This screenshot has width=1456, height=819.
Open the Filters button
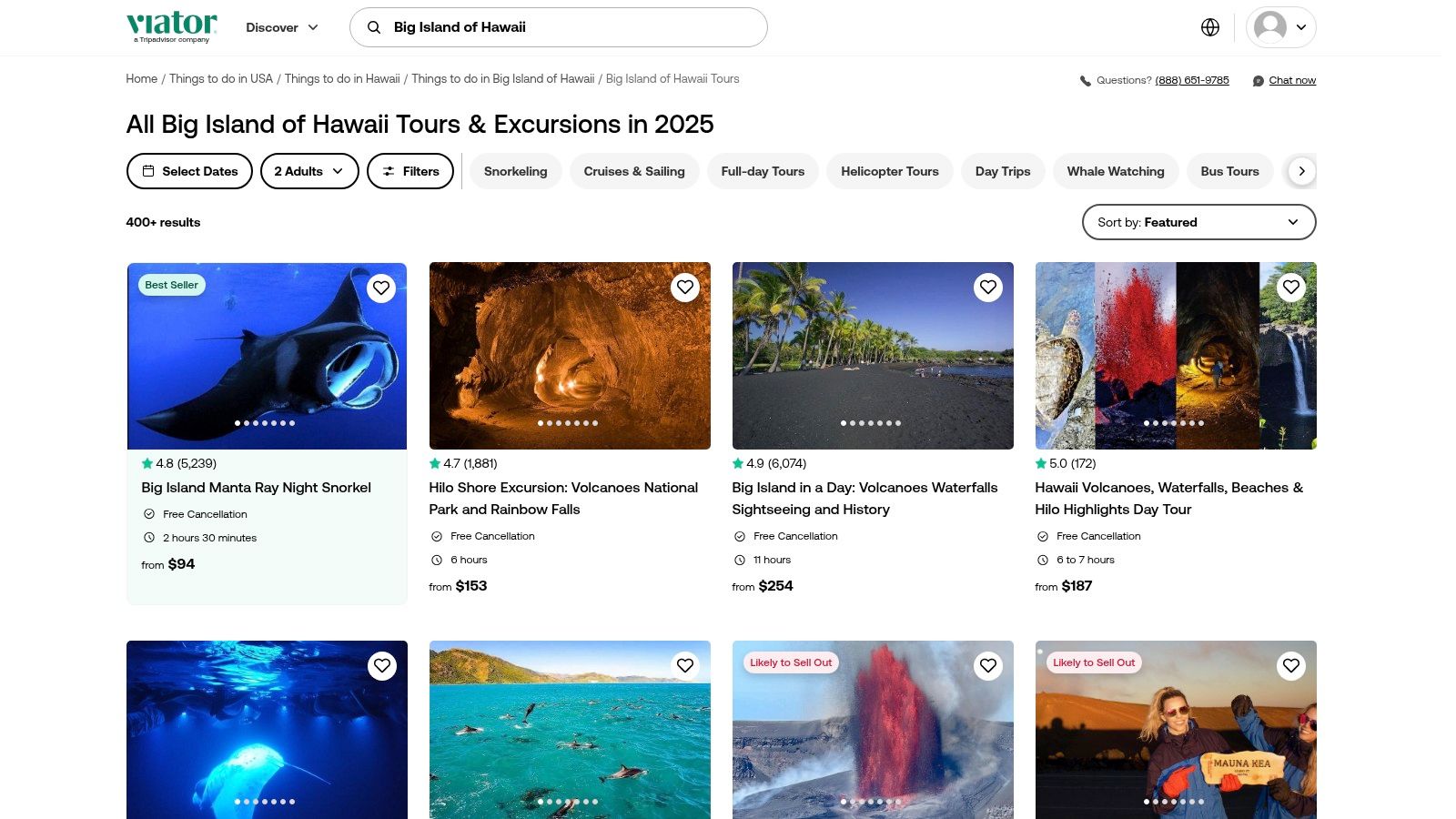click(x=410, y=171)
